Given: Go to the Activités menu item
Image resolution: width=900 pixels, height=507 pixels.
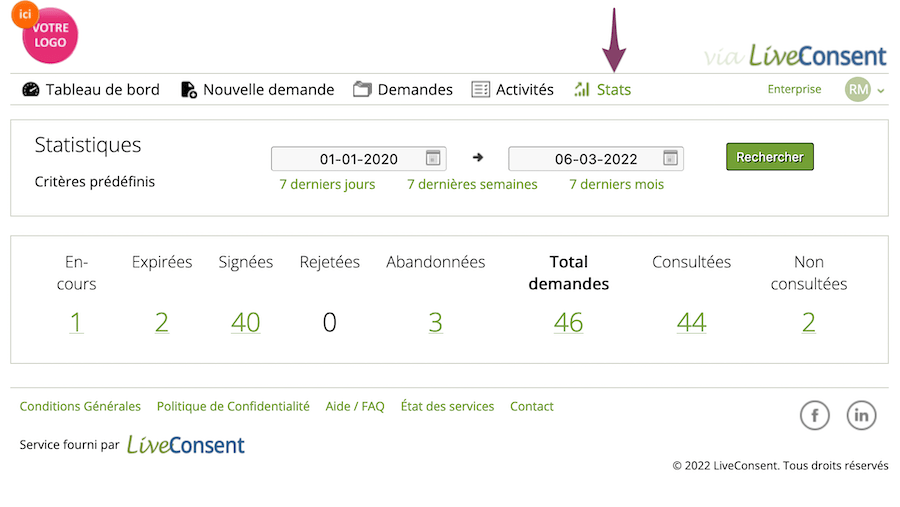Looking at the screenshot, I should (x=524, y=90).
